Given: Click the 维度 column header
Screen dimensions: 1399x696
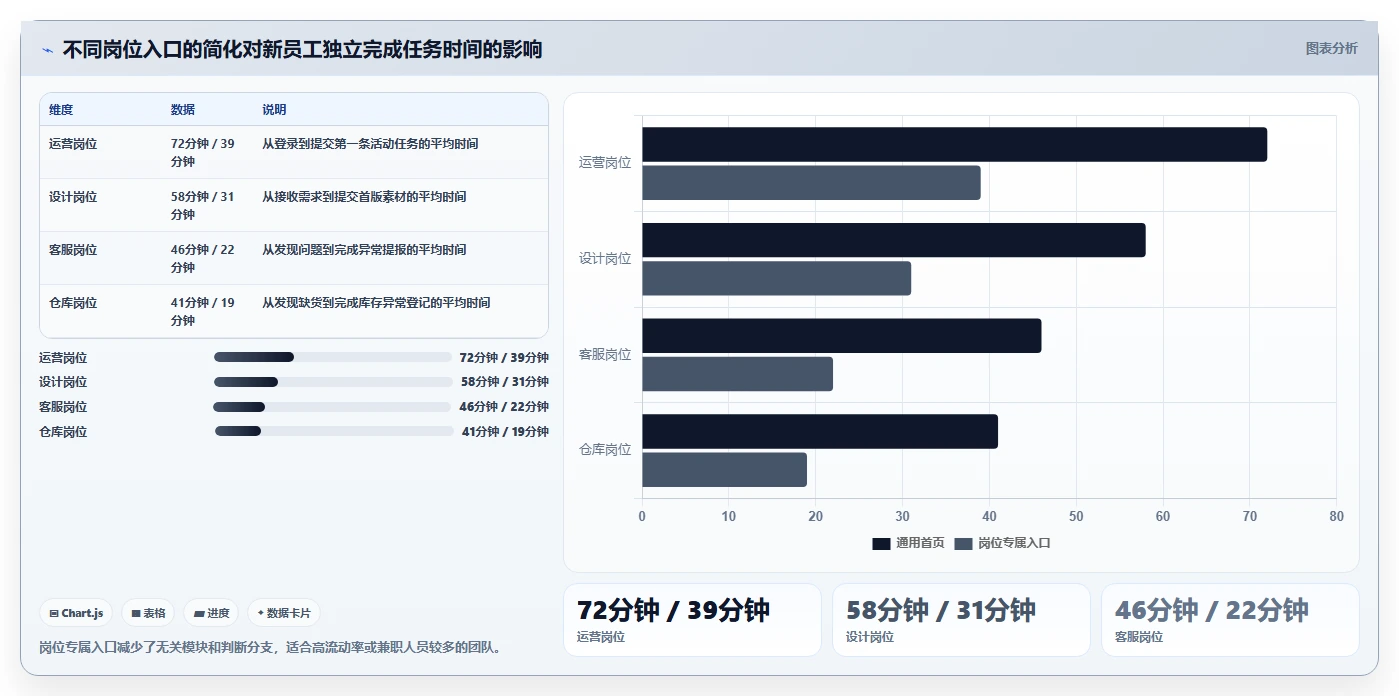Looking at the screenshot, I should pyautogui.click(x=61, y=109).
